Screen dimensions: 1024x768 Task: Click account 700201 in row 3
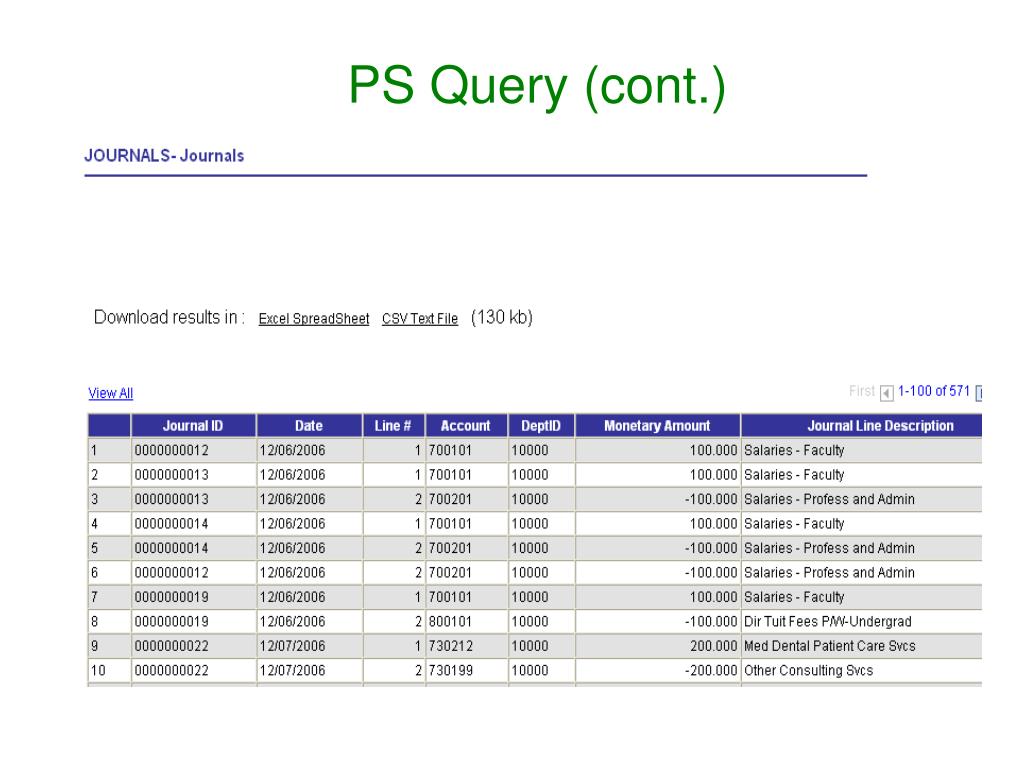click(450, 499)
